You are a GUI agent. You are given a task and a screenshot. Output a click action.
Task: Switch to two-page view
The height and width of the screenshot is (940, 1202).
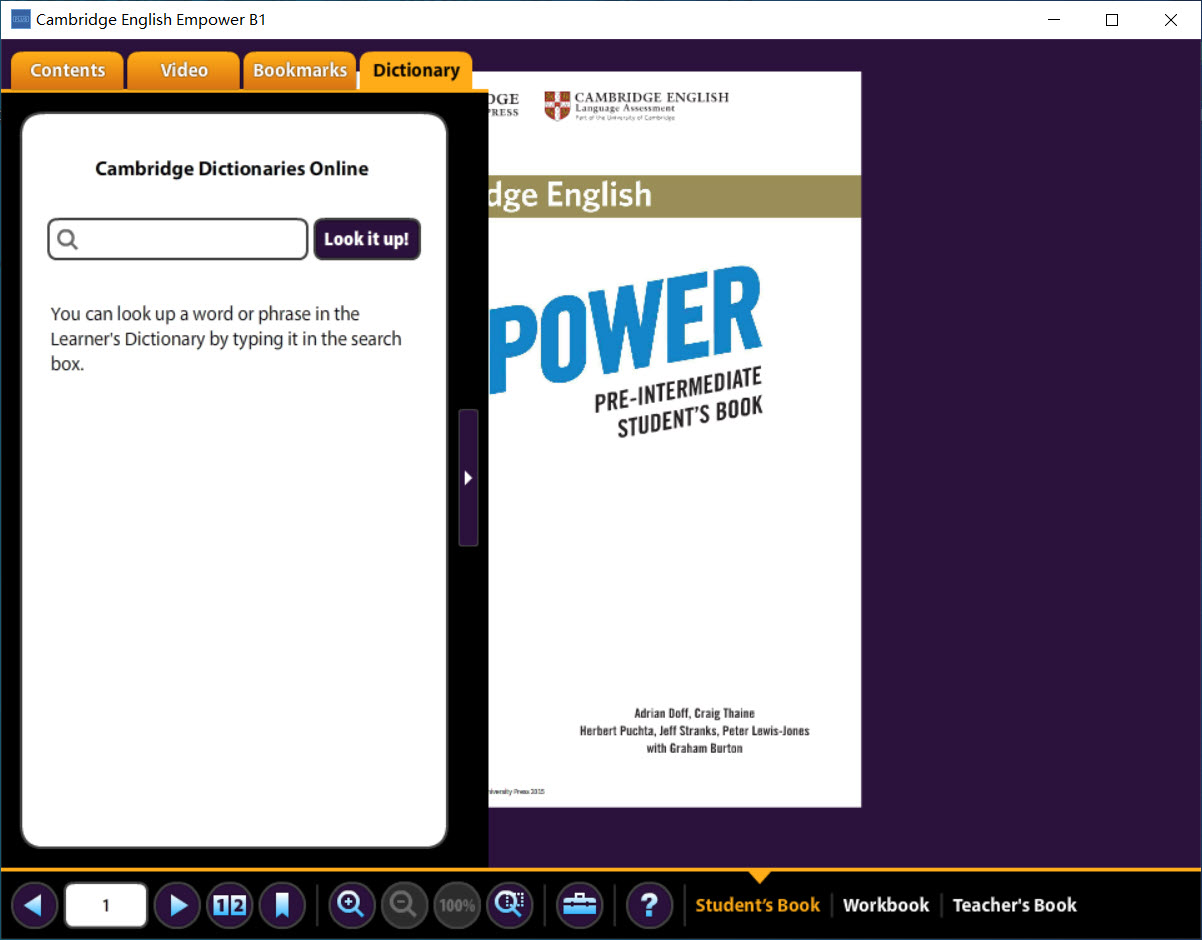(x=230, y=906)
